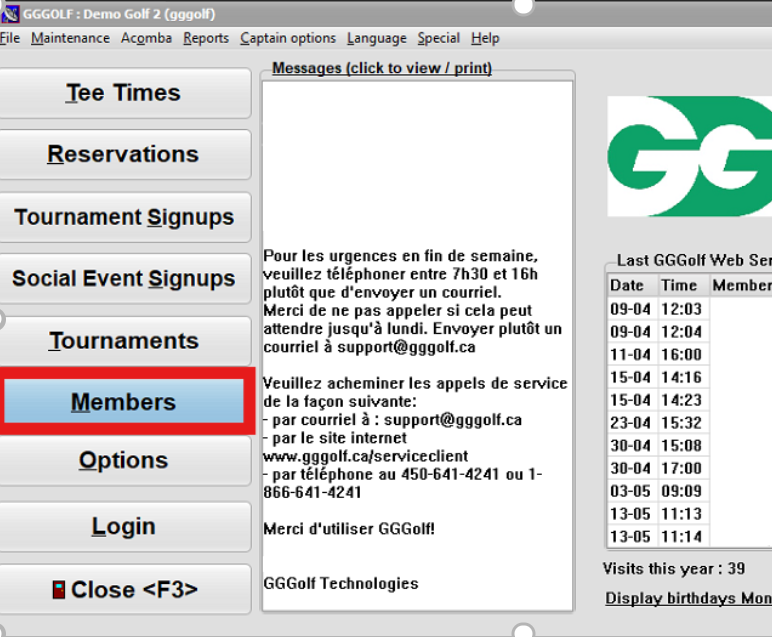Viewport: 772px width, 637px height.
Task: Click the GGGolf app icon in title bar
Action: 10,14
